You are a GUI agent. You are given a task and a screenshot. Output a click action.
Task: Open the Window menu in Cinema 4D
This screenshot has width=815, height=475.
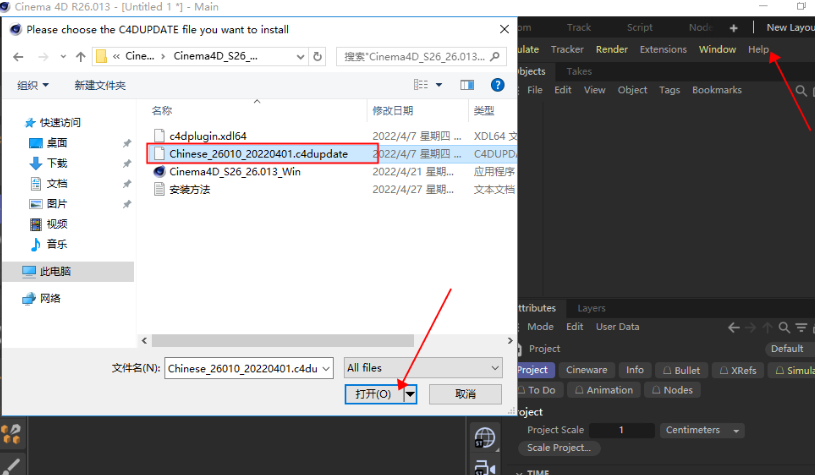click(717, 49)
